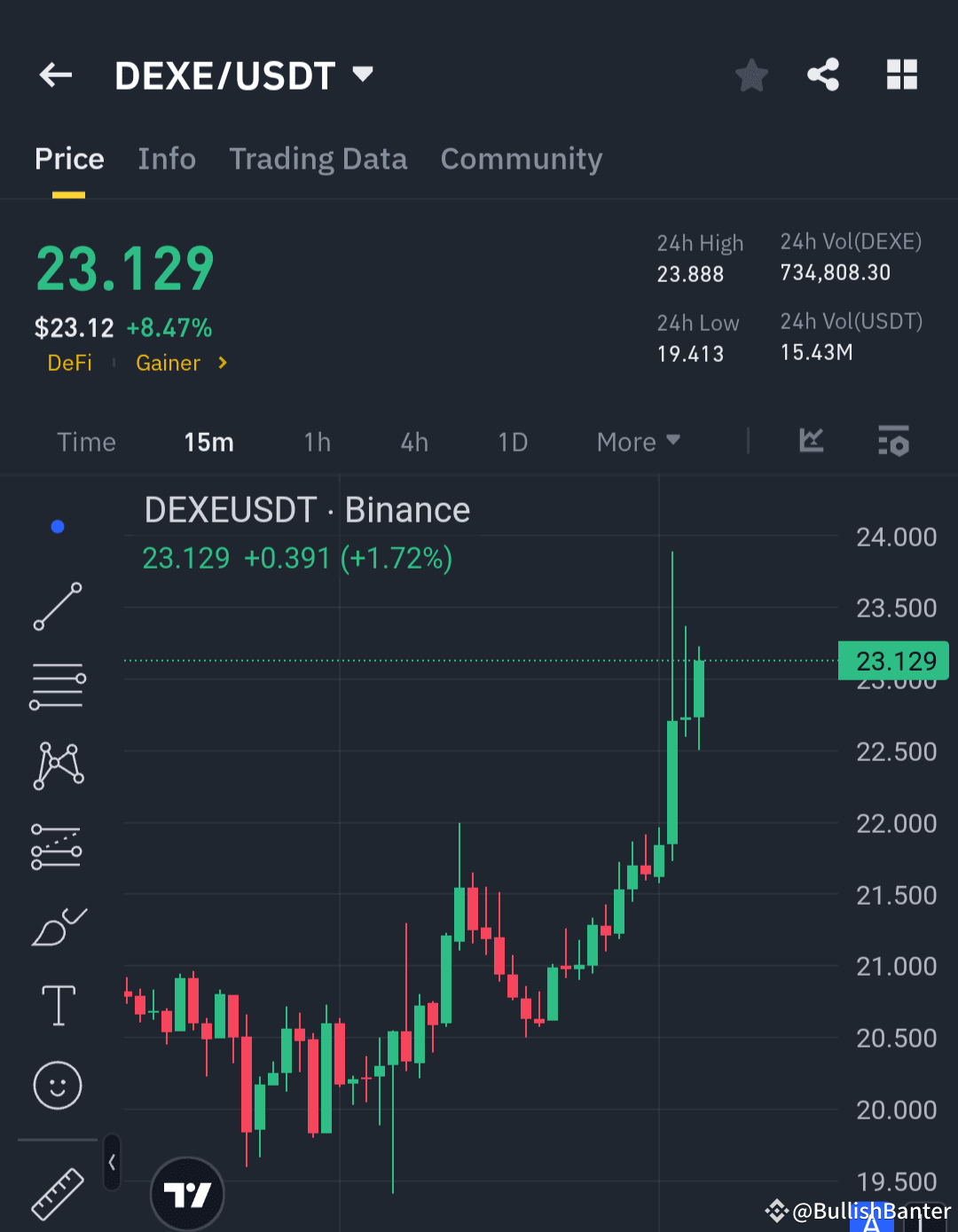Image resolution: width=958 pixels, height=1232 pixels.
Task: Open the depth chart view icon
Action: pyautogui.click(x=810, y=442)
